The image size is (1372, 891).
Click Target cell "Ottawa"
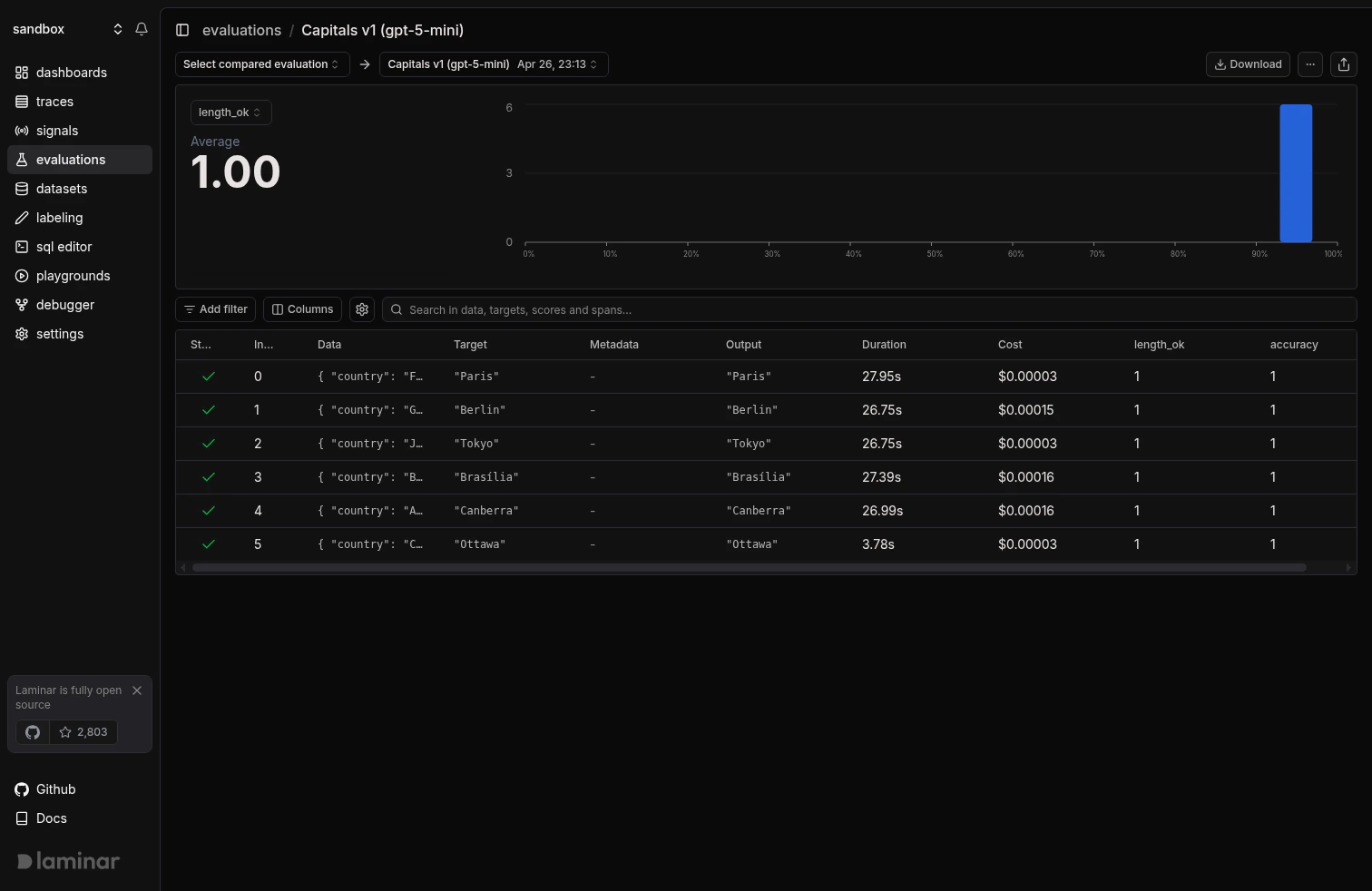(x=480, y=544)
